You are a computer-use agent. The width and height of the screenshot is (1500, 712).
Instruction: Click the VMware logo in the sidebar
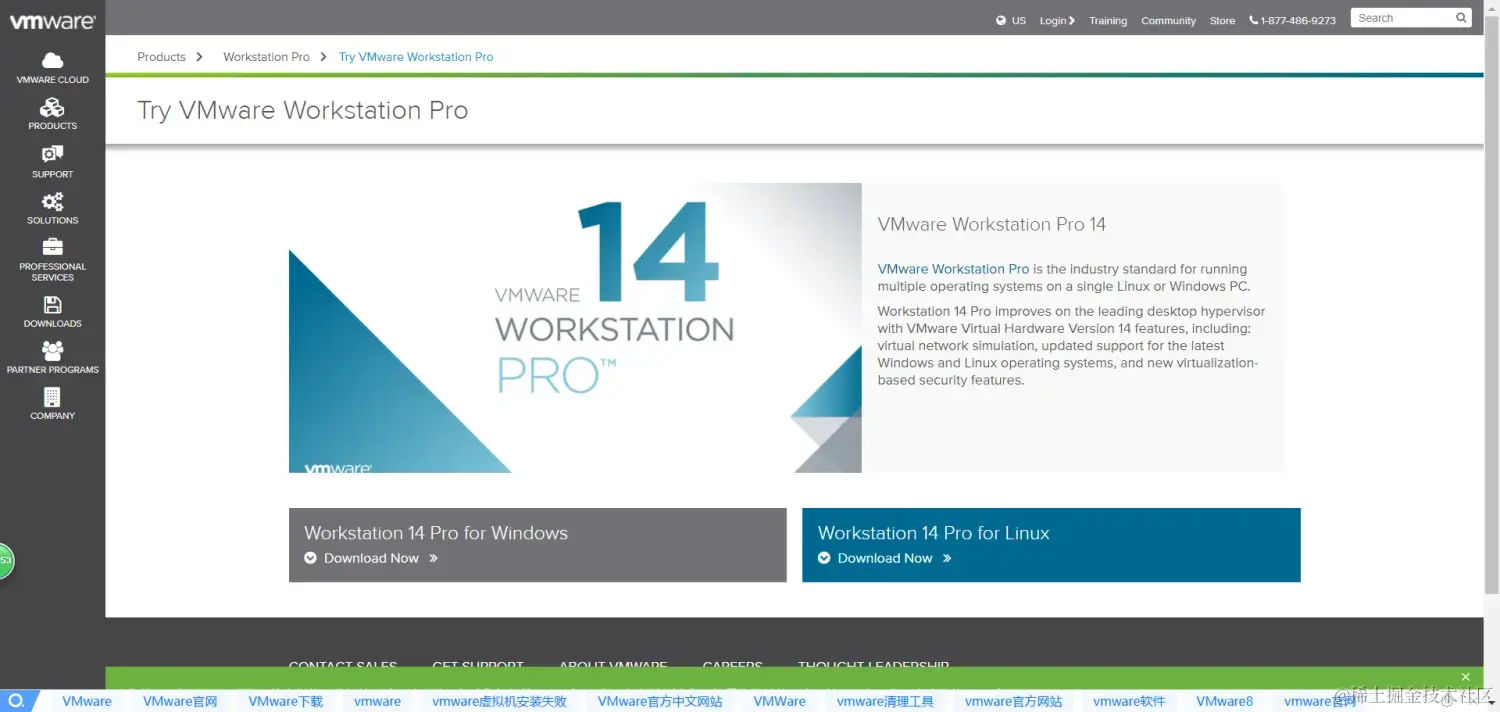(52, 21)
